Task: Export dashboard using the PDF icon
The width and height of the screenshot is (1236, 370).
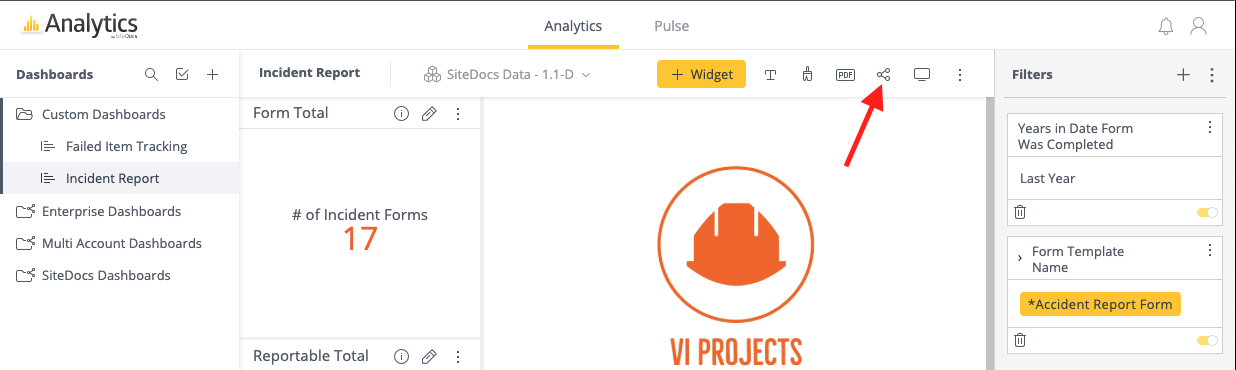Action: coord(845,74)
